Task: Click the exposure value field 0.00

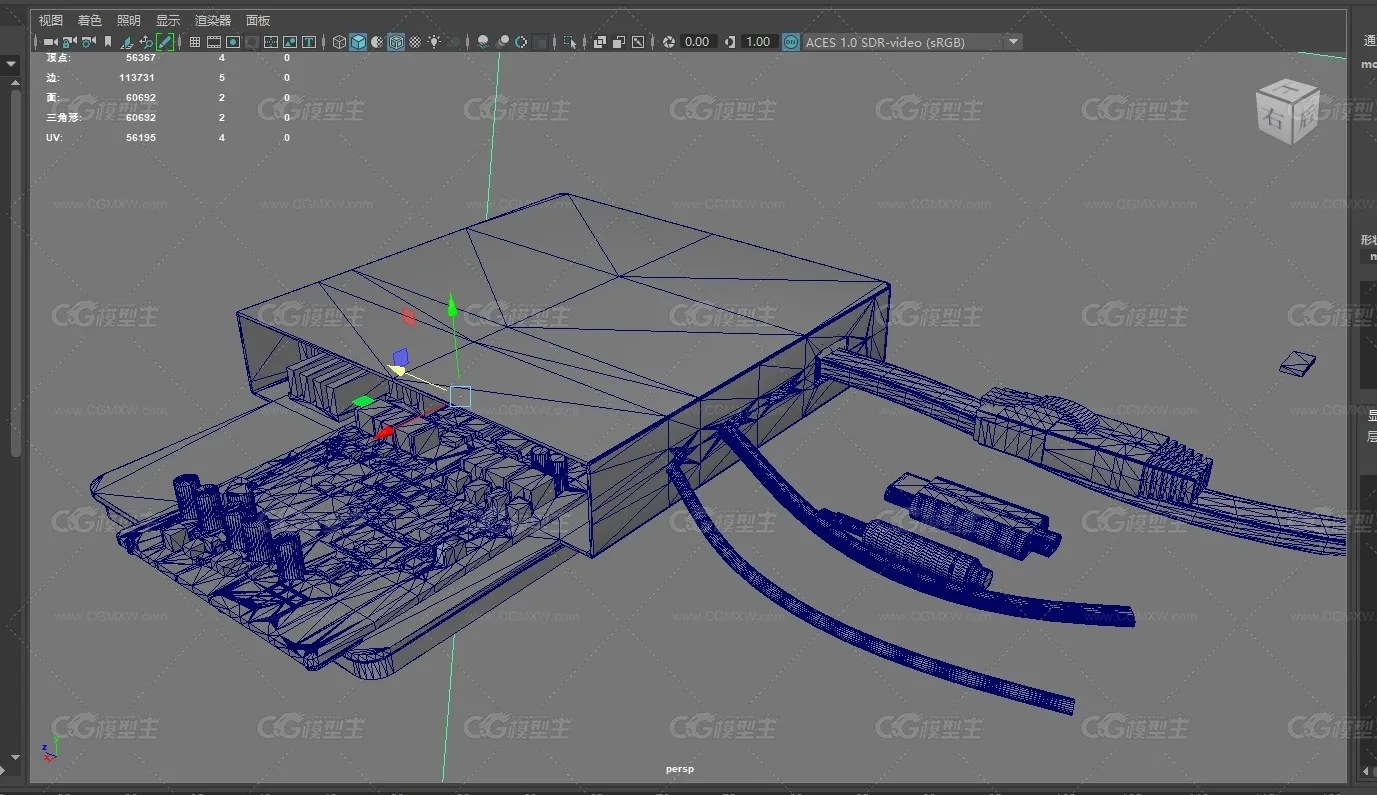Action: [697, 42]
